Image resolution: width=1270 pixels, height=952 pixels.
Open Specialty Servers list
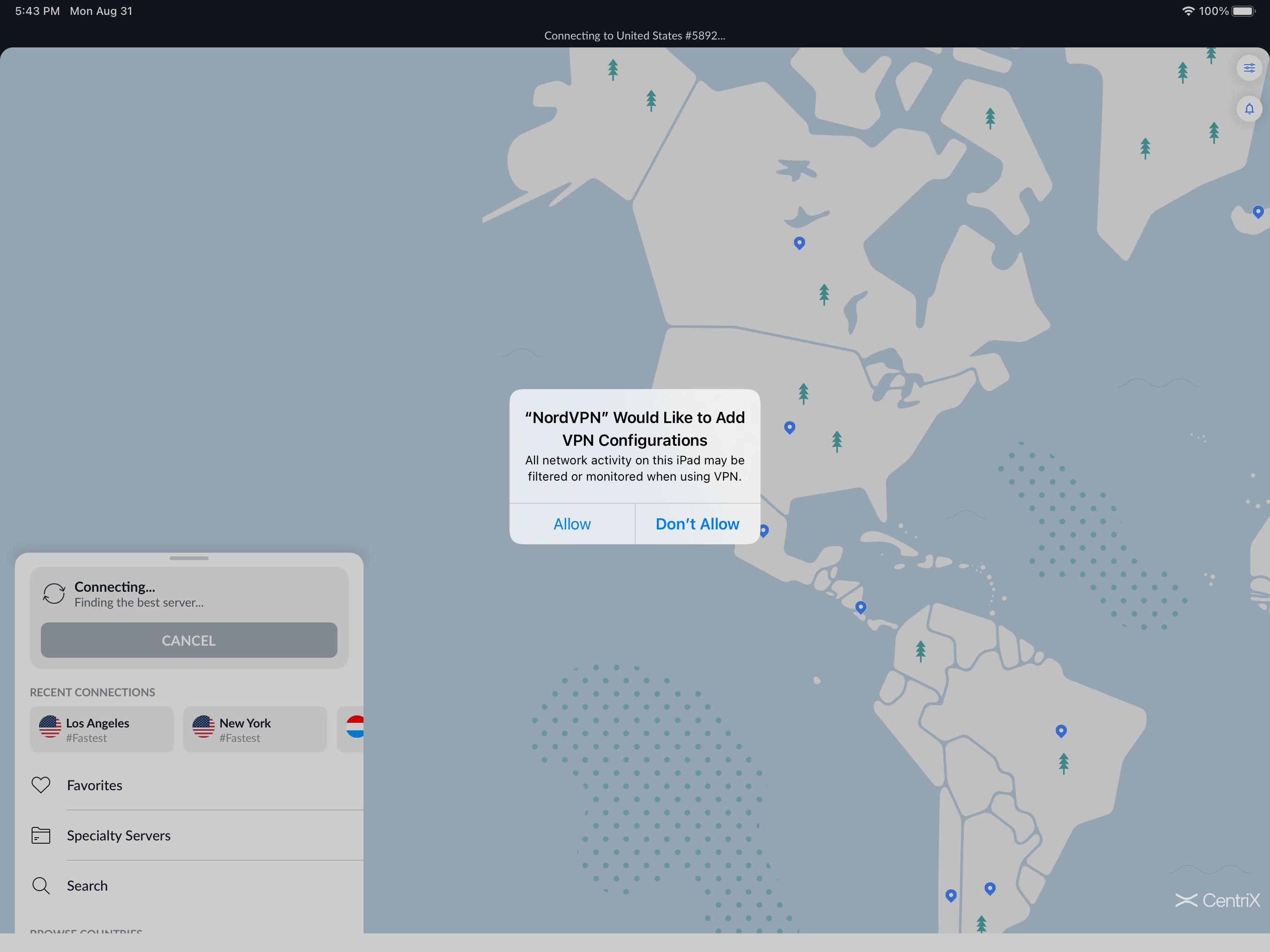point(119,835)
